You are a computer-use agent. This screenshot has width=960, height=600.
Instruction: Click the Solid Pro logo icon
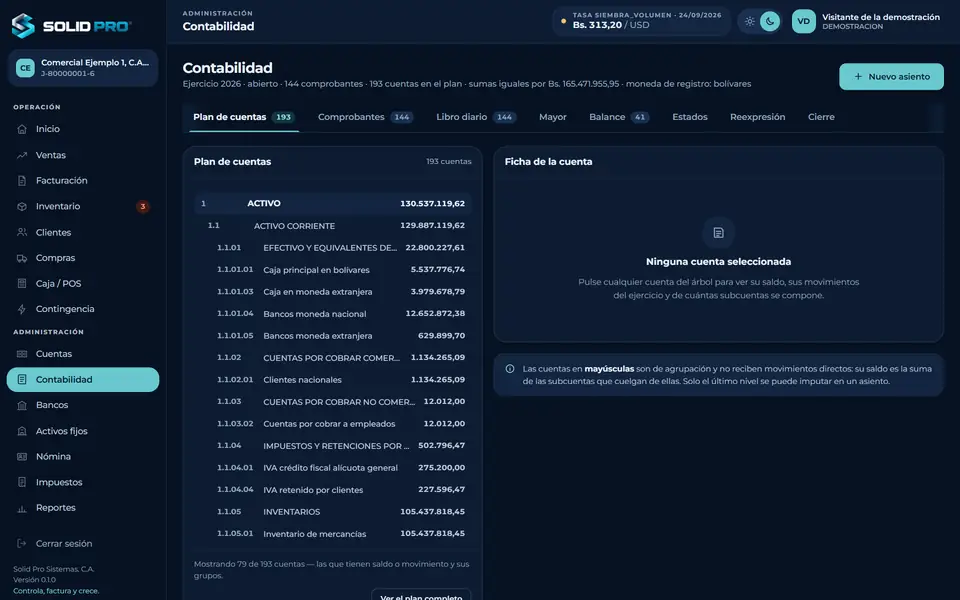[x=23, y=26]
